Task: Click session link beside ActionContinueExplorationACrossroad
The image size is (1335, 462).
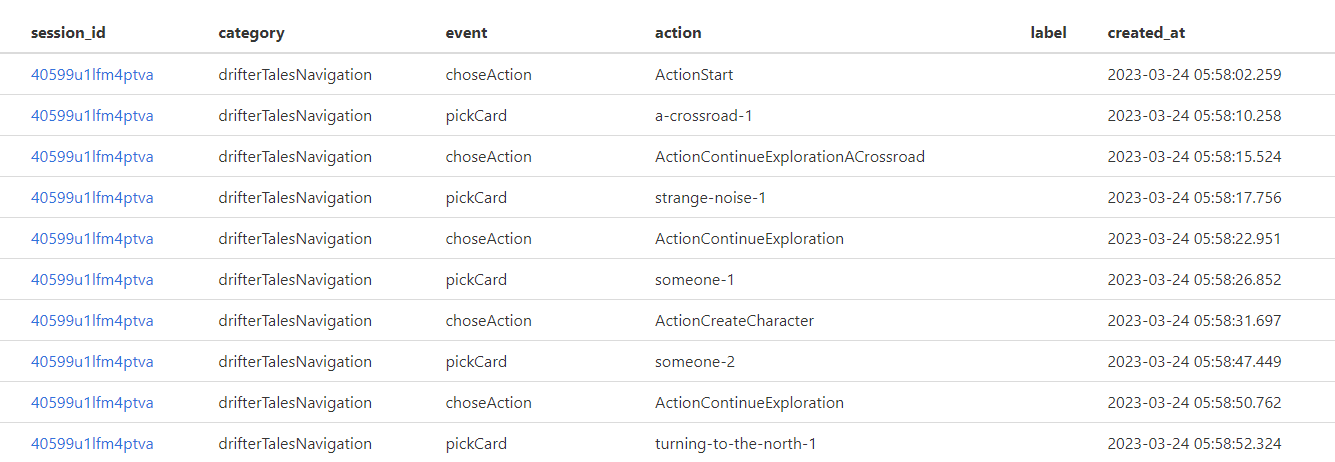Action: pos(92,156)
